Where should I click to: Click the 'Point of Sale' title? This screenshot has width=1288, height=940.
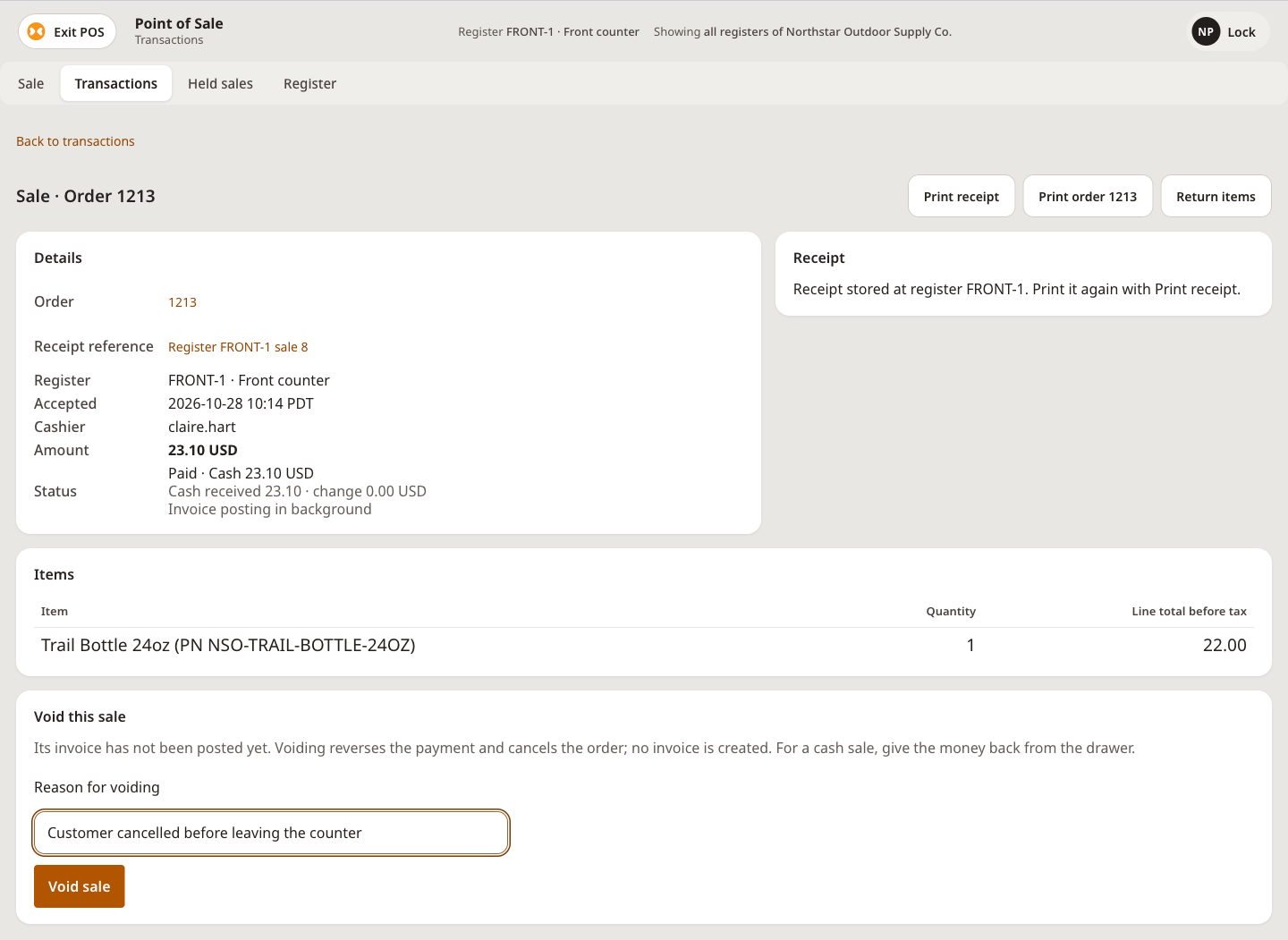179,23
